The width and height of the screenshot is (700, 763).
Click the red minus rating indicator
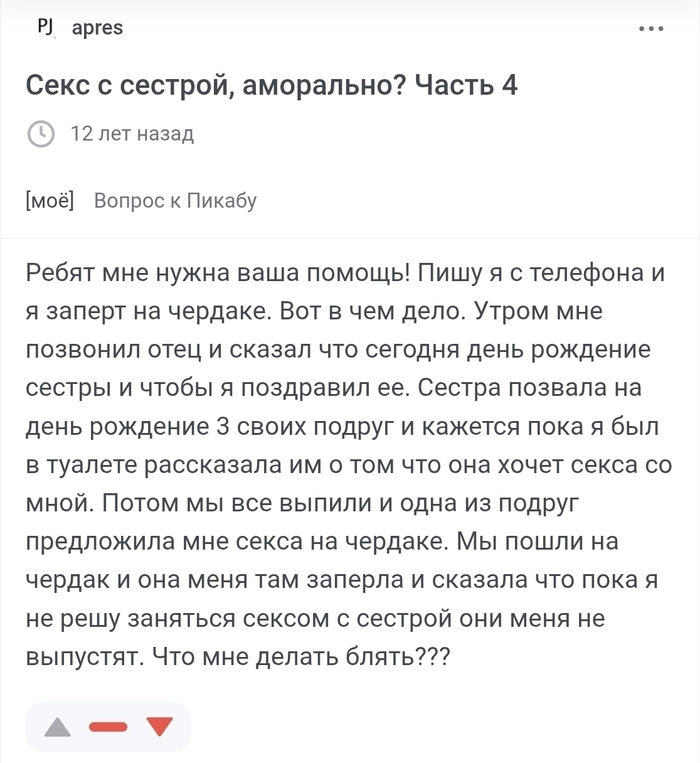pyautogui.click(x=108, y=727)
